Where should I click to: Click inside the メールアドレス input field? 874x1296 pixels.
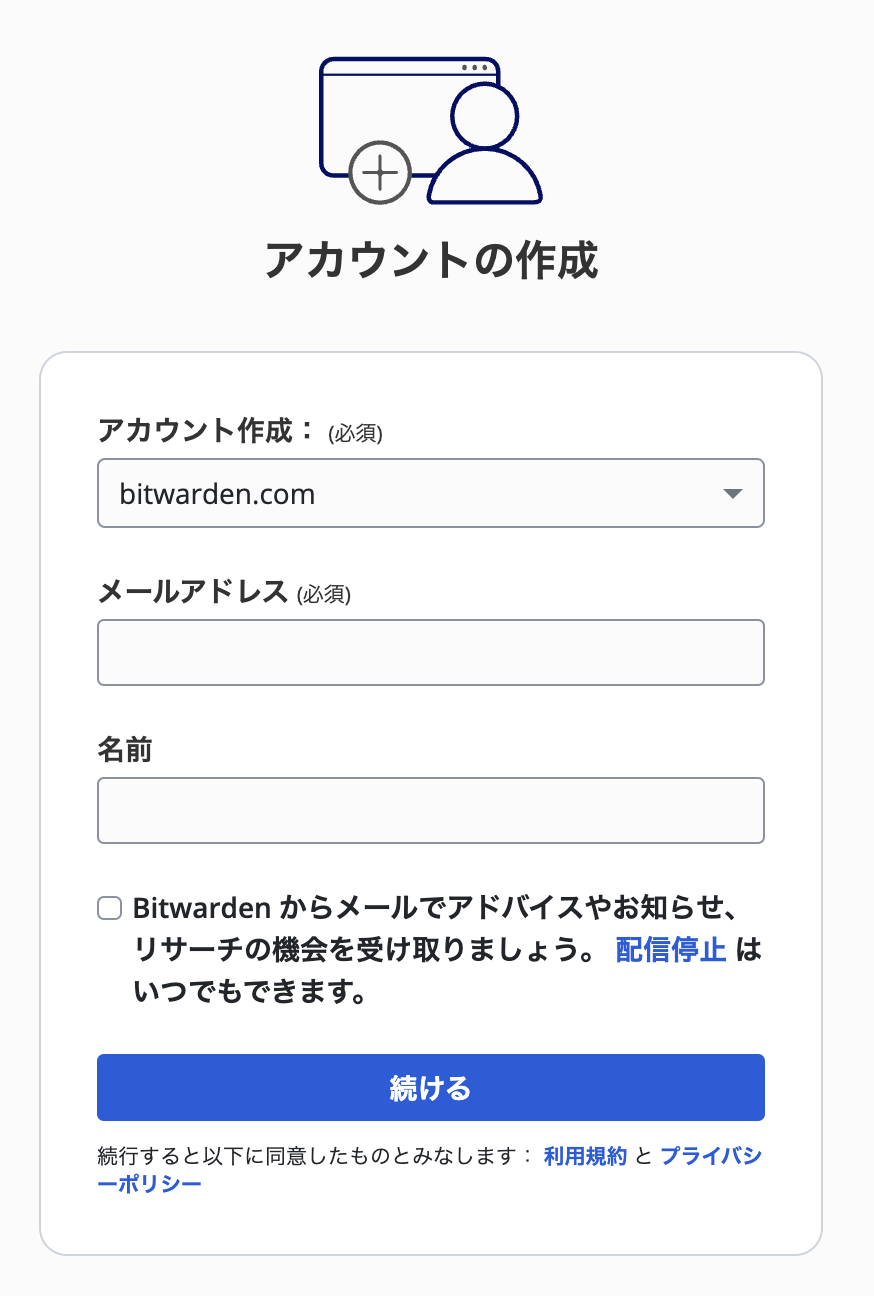point(430,652)
